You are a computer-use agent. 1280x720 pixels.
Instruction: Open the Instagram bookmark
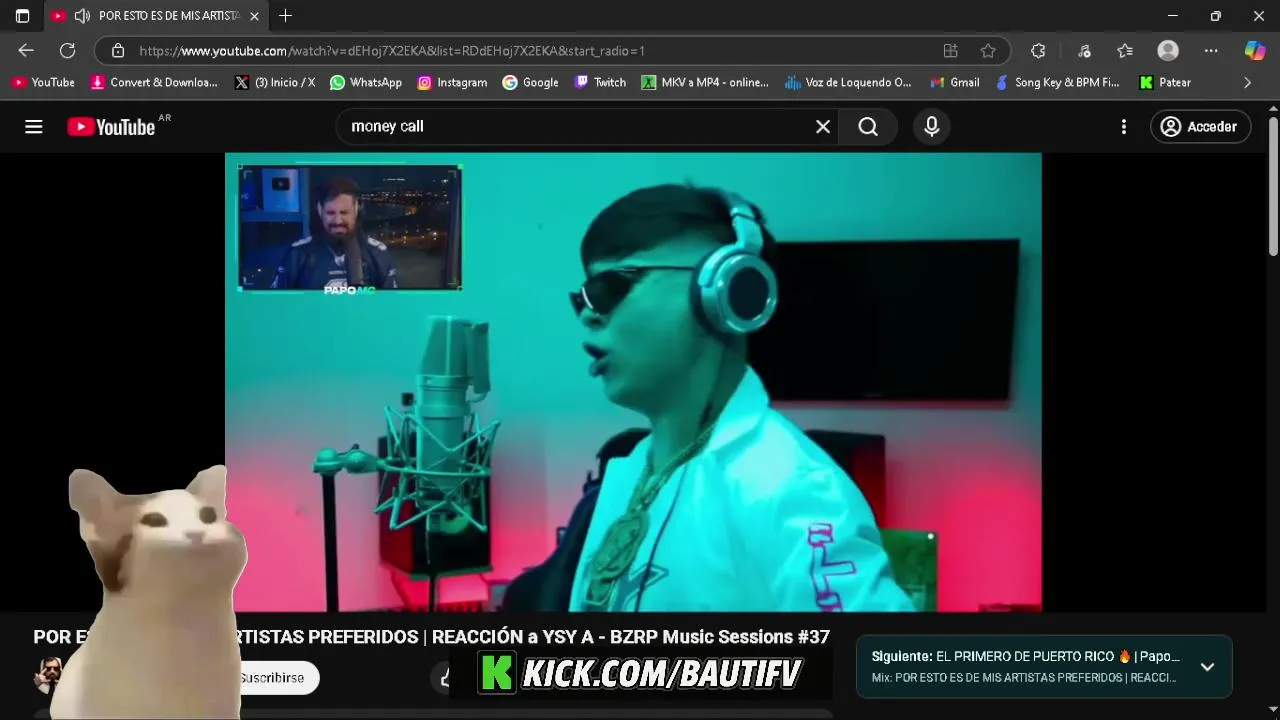(452, 82)
